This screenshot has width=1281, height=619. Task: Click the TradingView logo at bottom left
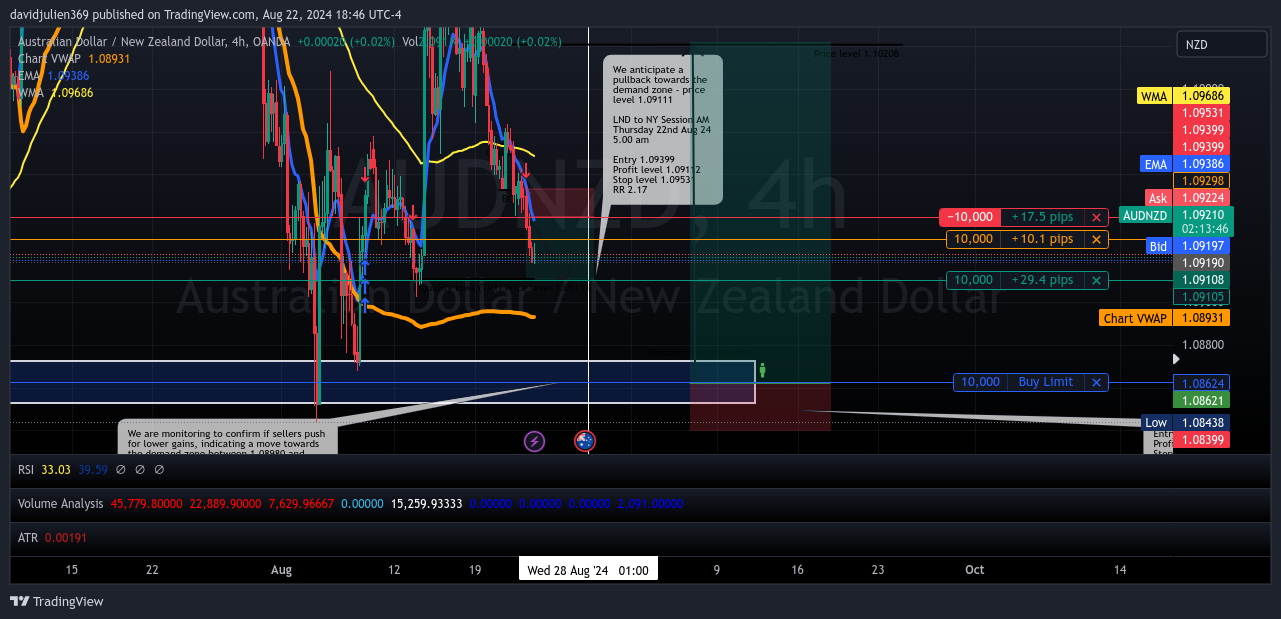[57, 601]
